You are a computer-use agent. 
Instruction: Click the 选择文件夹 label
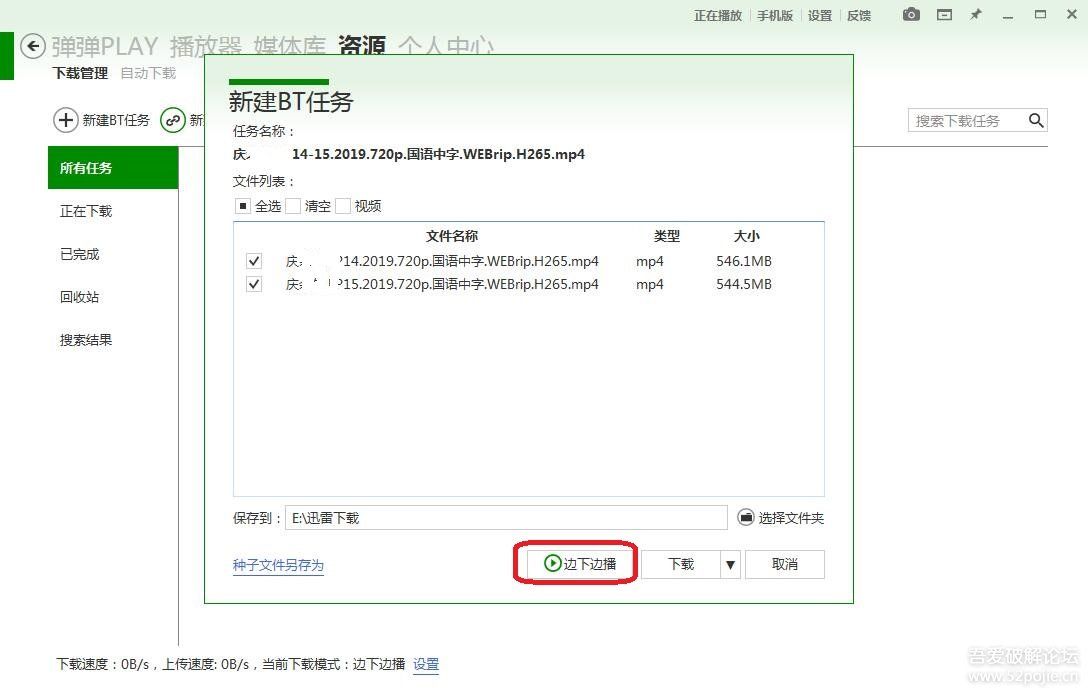[791, 518]
